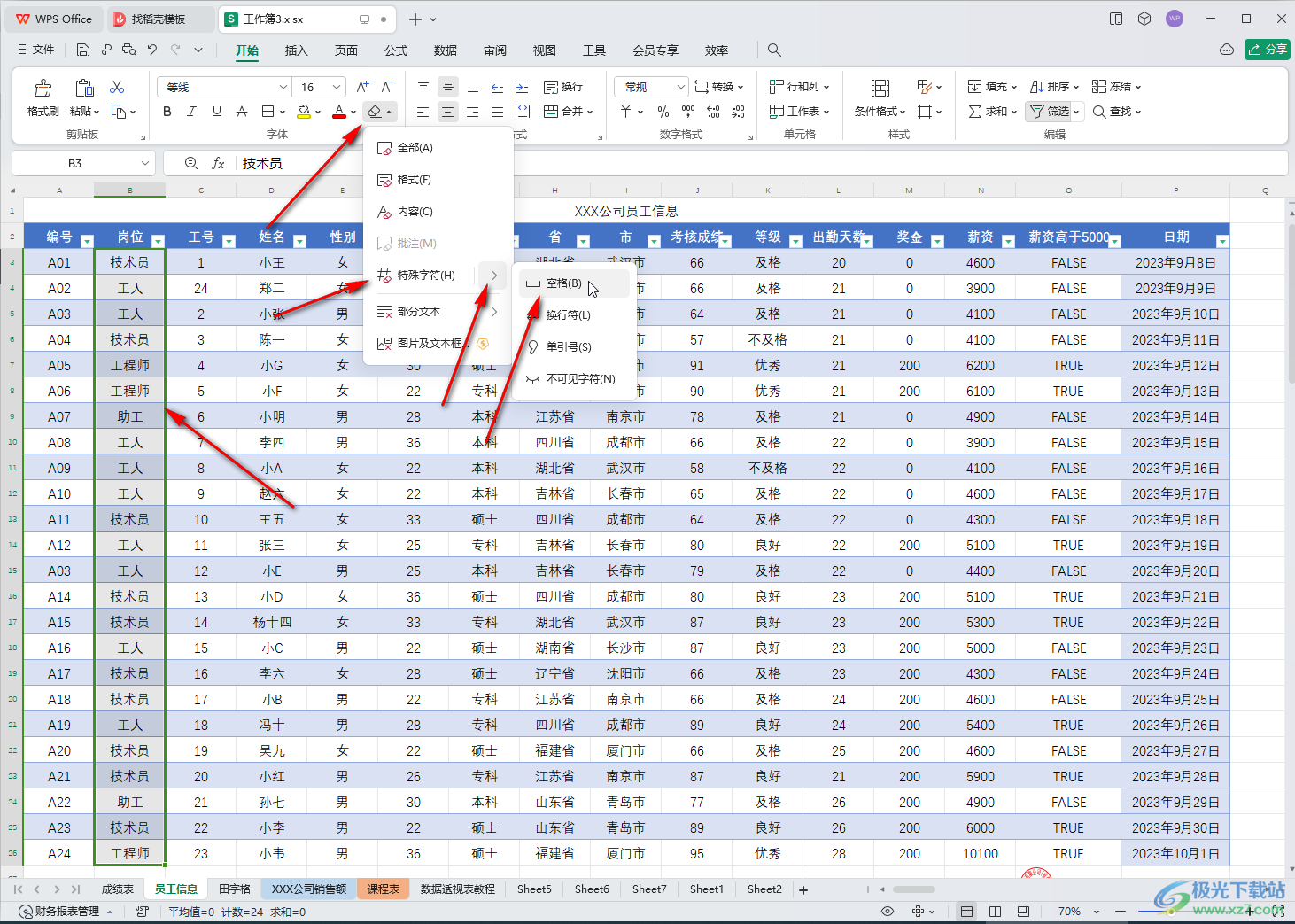
Task: Select 格式(F) in clear menu
Action: (438, 180)
